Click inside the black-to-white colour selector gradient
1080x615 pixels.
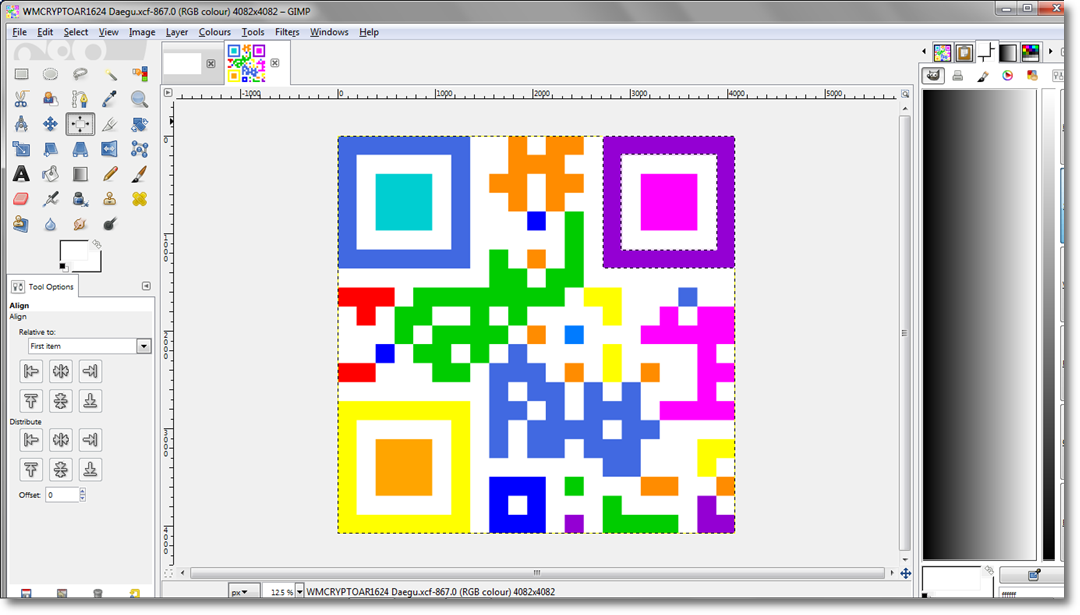tap(979, 324)
